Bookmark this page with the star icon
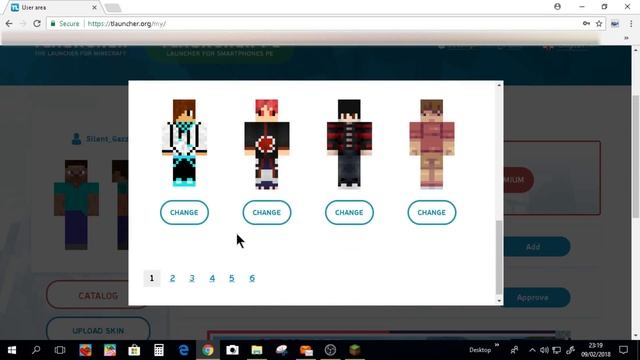The height and width of the screenshot is (360, 640). [599, 24]
